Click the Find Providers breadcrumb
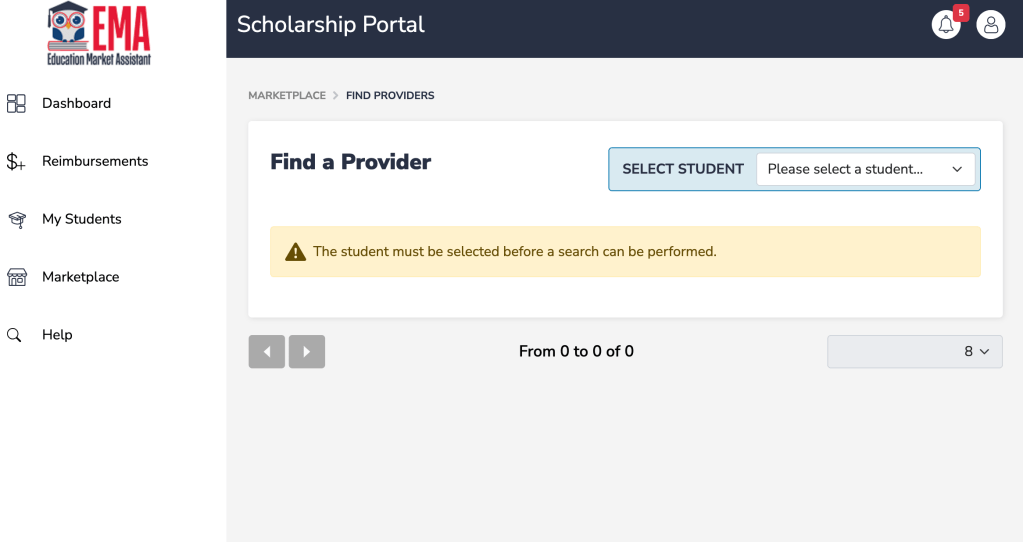The height and width of the screenshot is (542, 1023). tap(390, 96)
